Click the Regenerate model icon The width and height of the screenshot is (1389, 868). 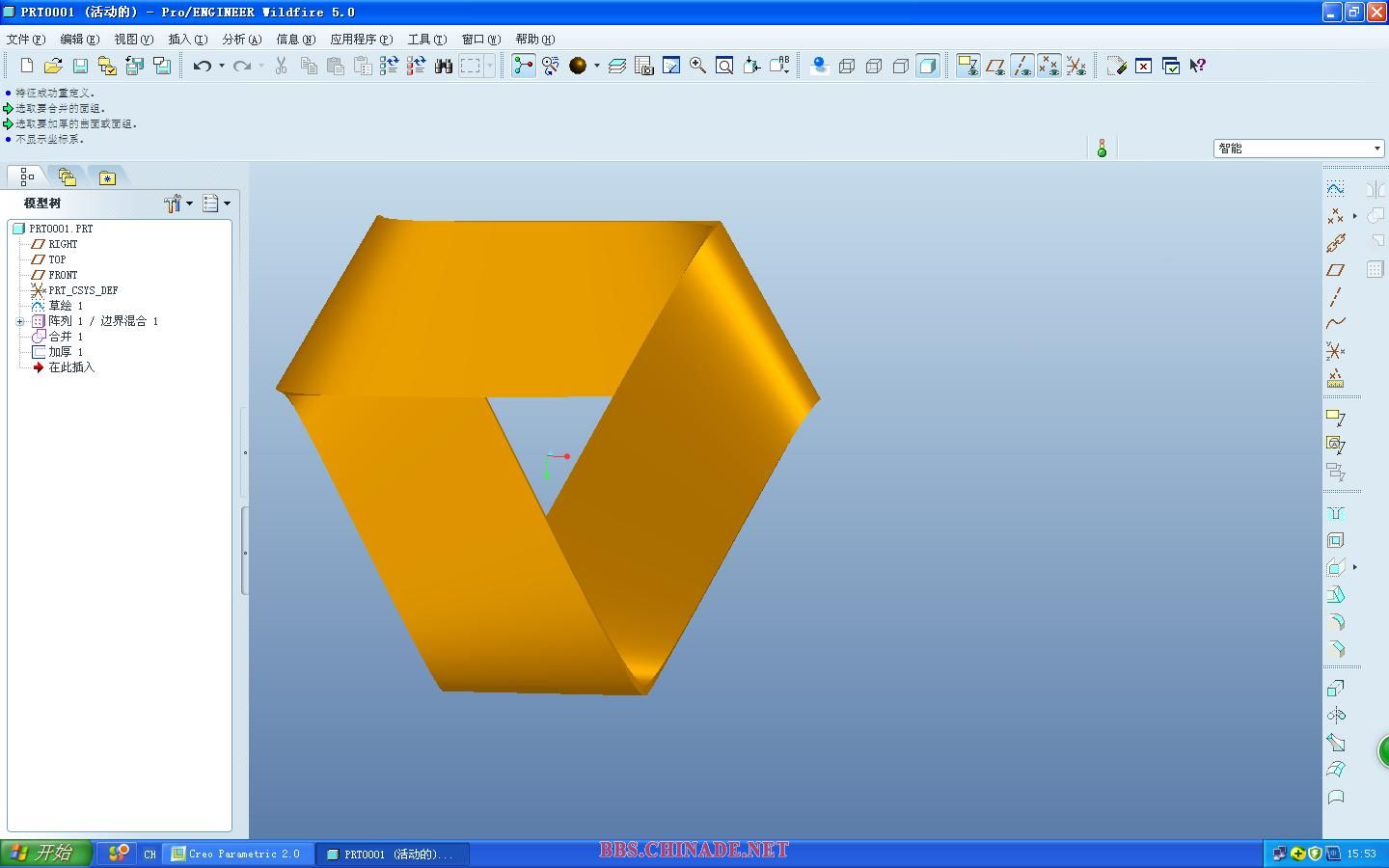click(x=389, y=66)
